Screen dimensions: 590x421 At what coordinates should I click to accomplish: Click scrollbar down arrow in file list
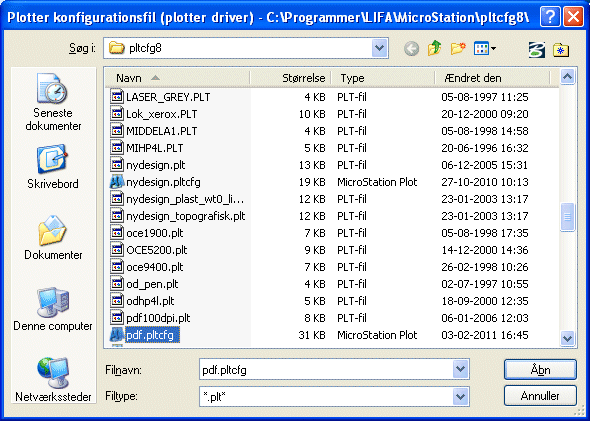pos(567,338)
